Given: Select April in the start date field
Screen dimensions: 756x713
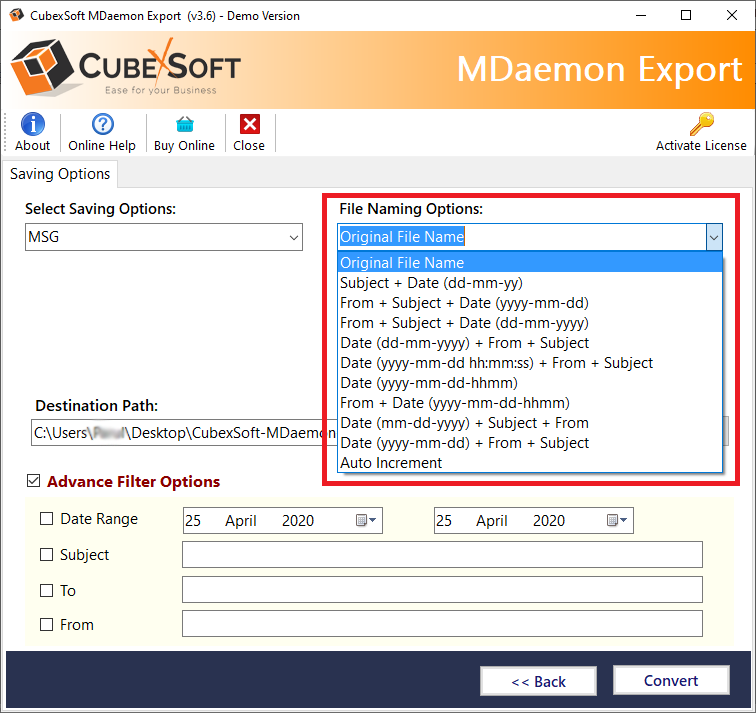Looking at the screenshot, I should [x=241, y=521].
